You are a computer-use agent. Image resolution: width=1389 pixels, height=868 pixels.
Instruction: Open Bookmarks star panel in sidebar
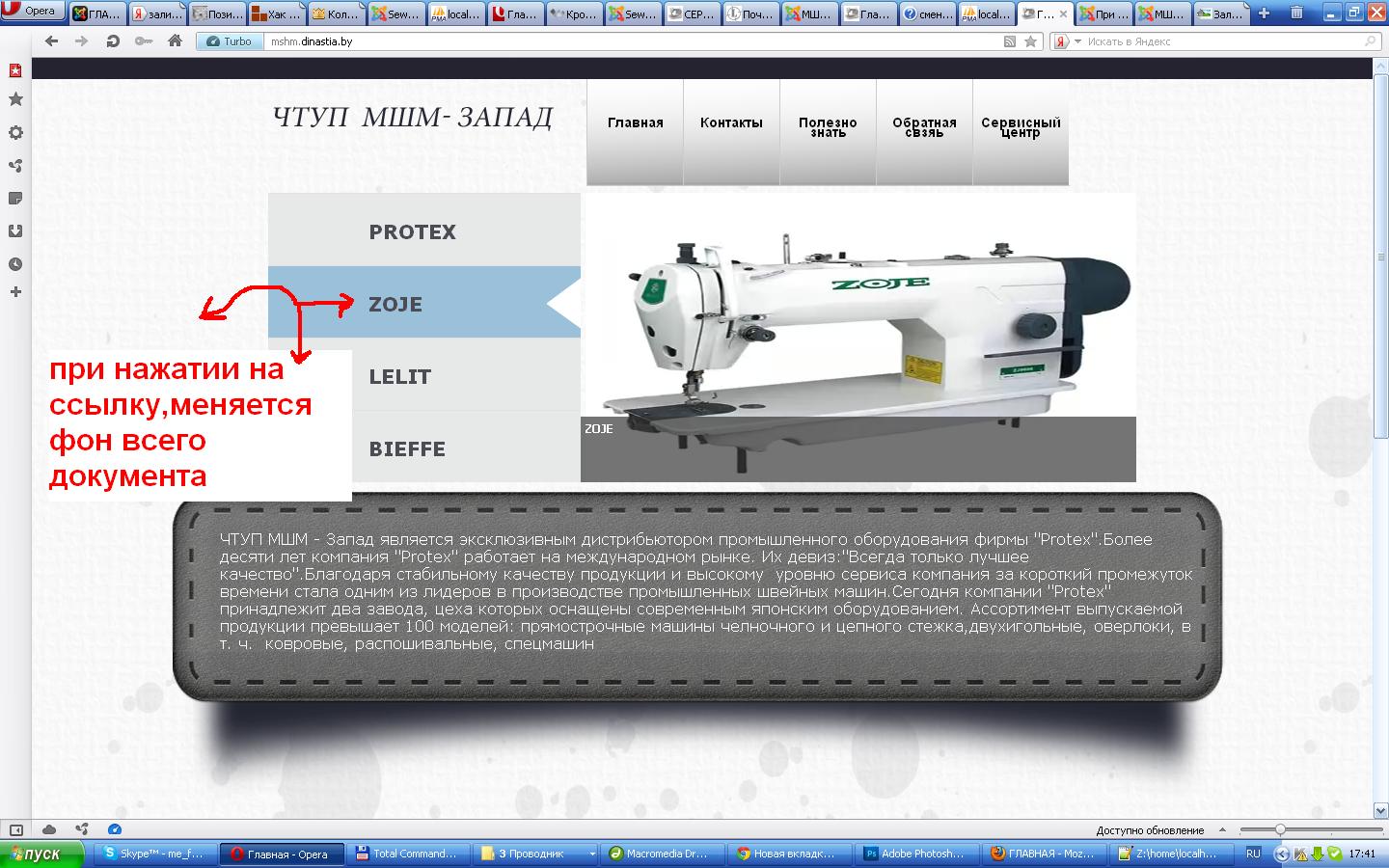coord(15,99)
